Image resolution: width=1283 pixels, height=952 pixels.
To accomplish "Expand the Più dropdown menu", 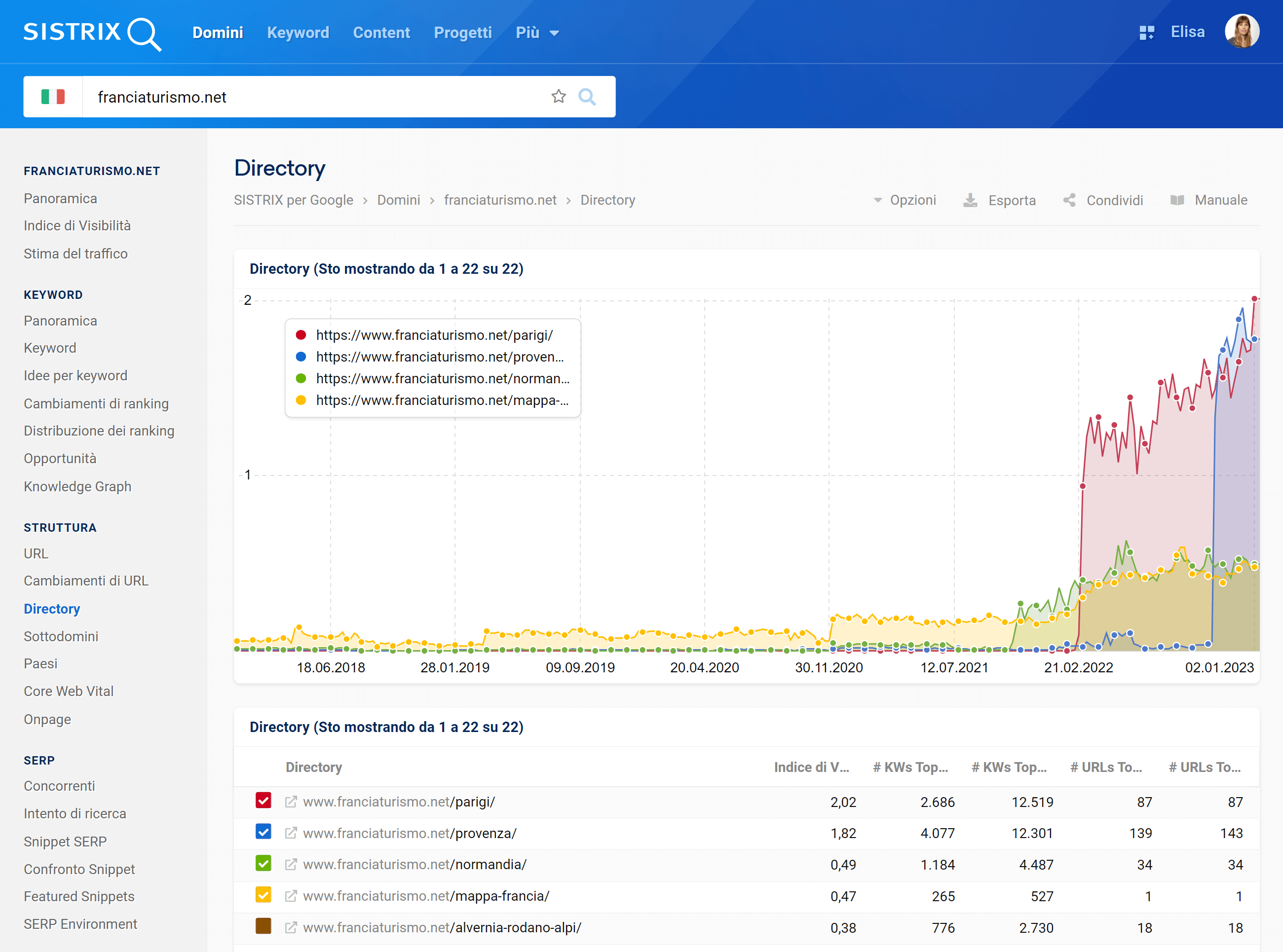I will click(x=537, y=33).
